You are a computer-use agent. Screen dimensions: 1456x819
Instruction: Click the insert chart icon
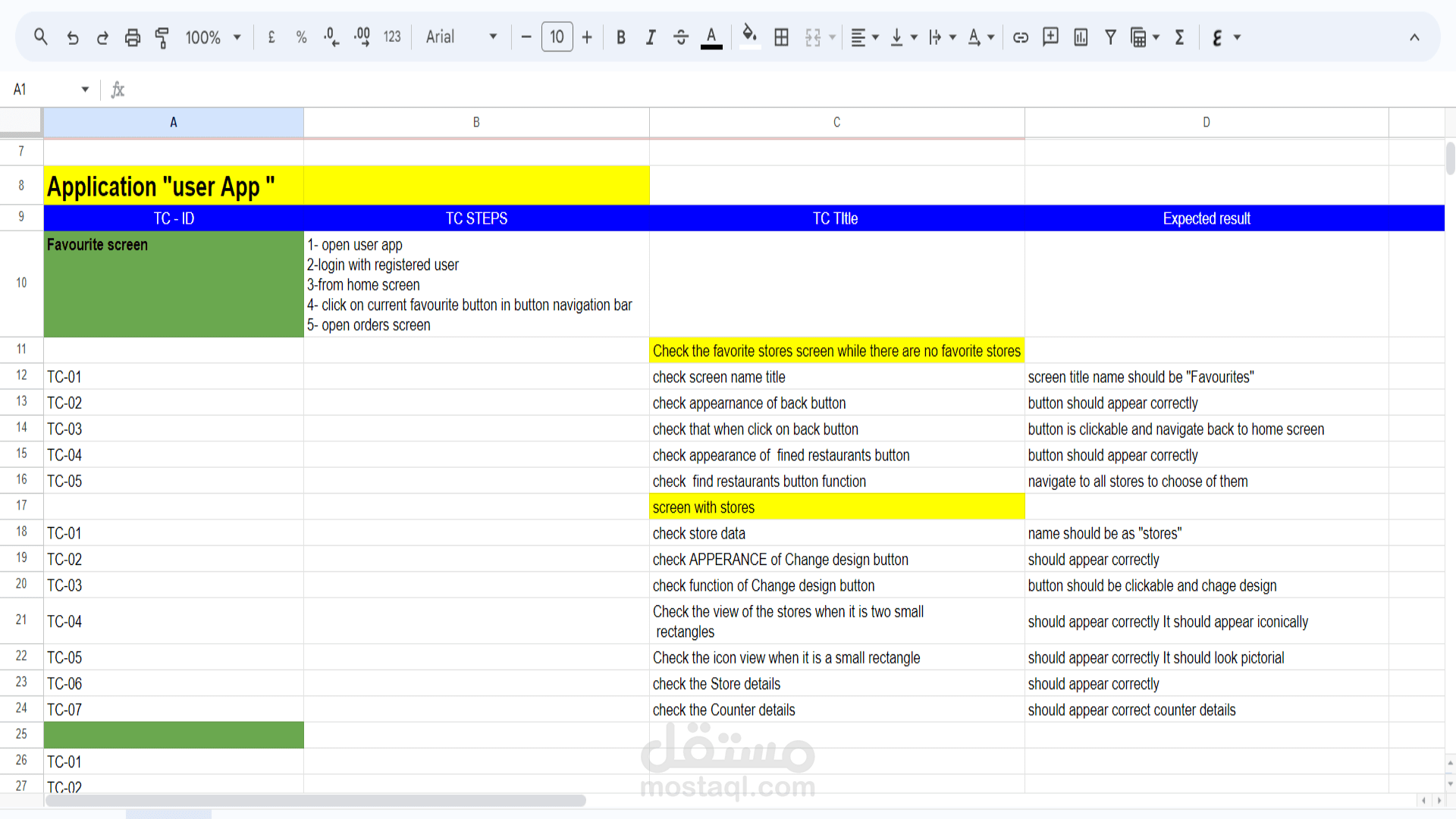pyautogui.click(x=1081, y=37)
